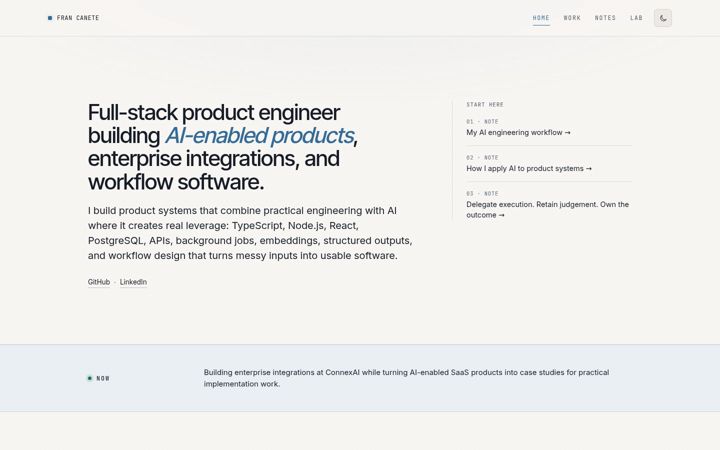Open 'How I apply AI to product systems' note
Screen dimensions: 720x450
[x=529, y=169]
